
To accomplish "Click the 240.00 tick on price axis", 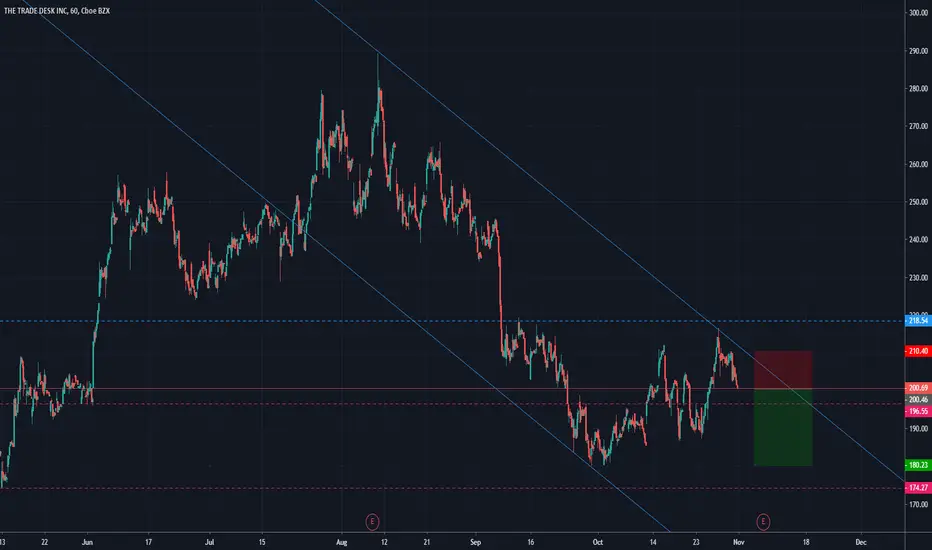I will pyautogui.click(x=918, y=240).
